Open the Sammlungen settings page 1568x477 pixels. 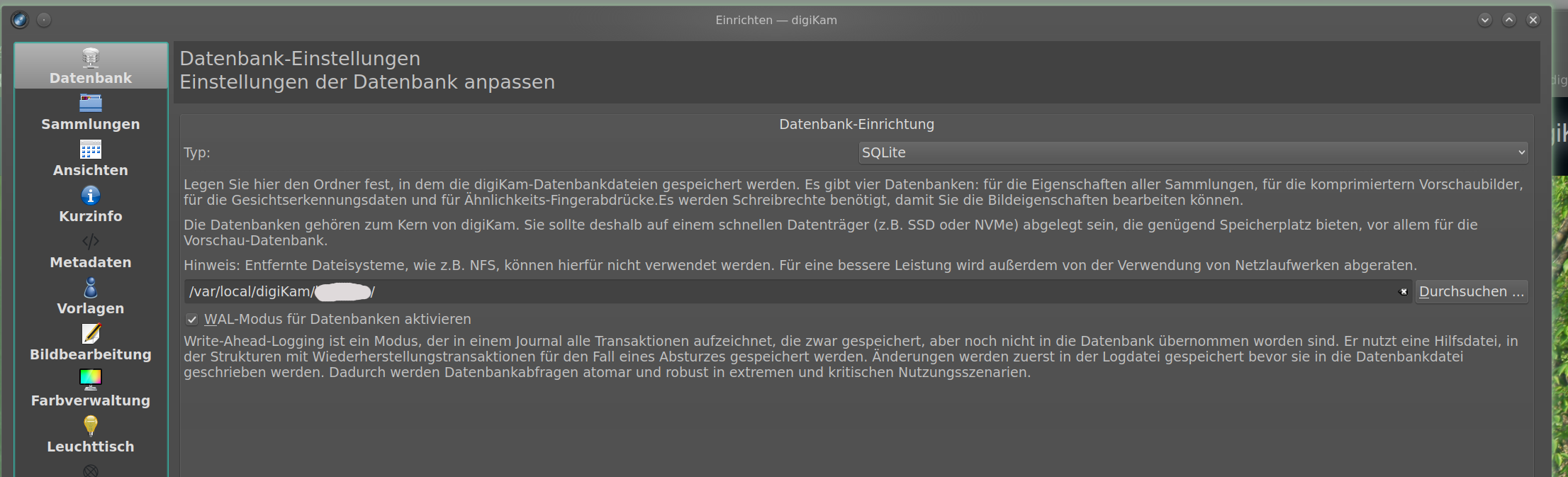click(x=91, y=112)
